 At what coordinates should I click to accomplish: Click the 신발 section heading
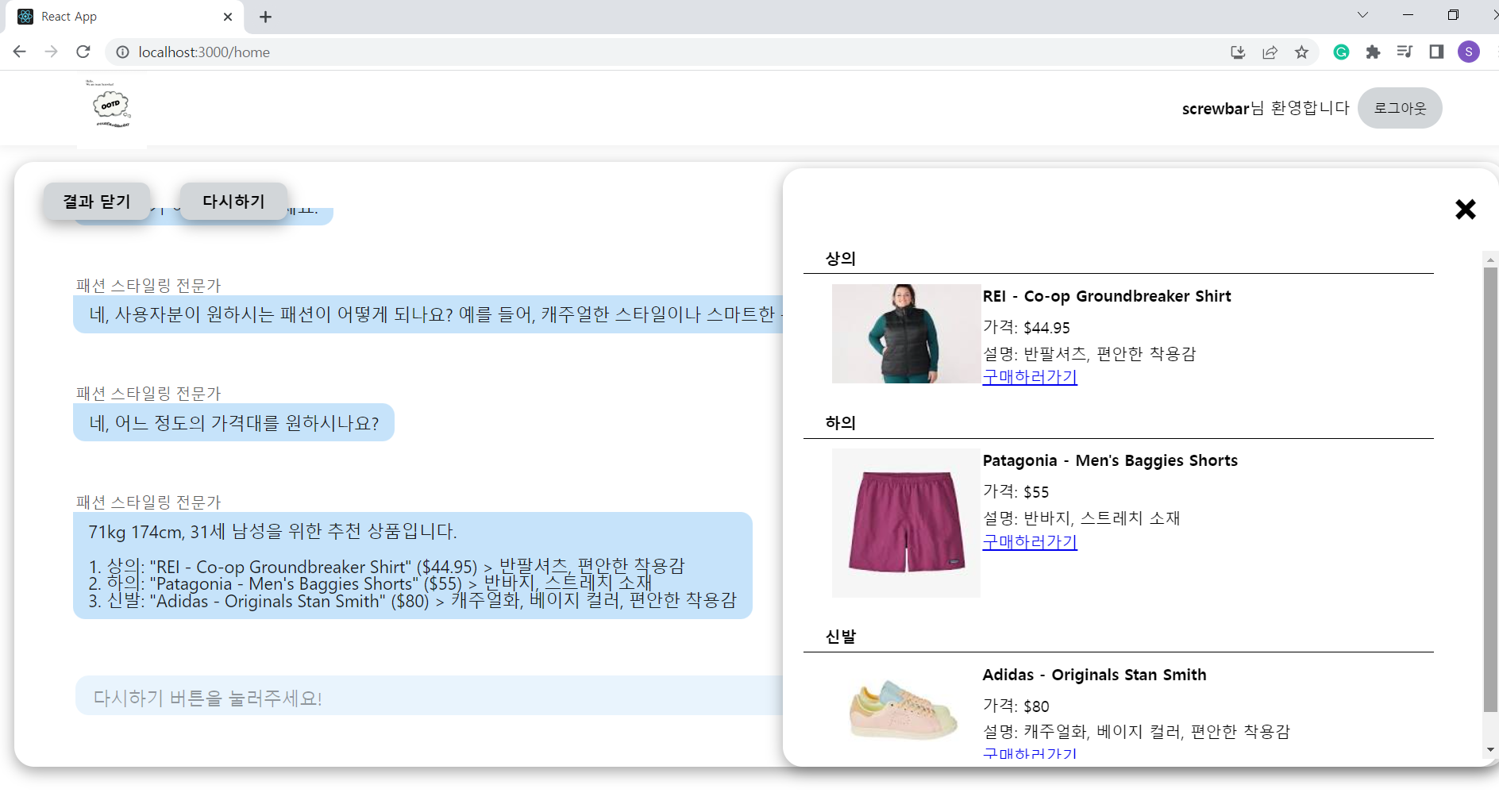tap(841, 637)
